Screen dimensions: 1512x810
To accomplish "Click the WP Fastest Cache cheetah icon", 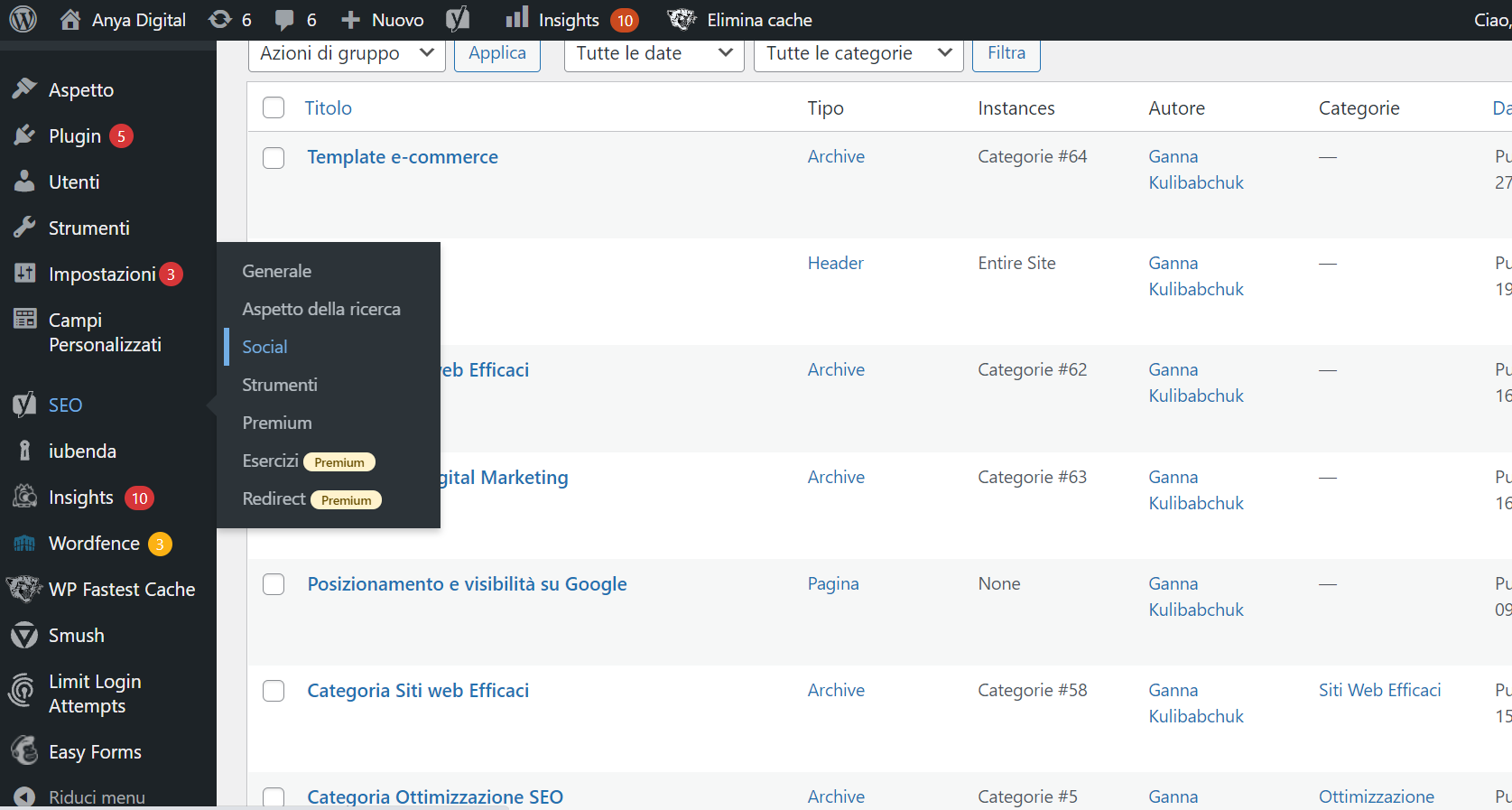I will pos(24,590).
